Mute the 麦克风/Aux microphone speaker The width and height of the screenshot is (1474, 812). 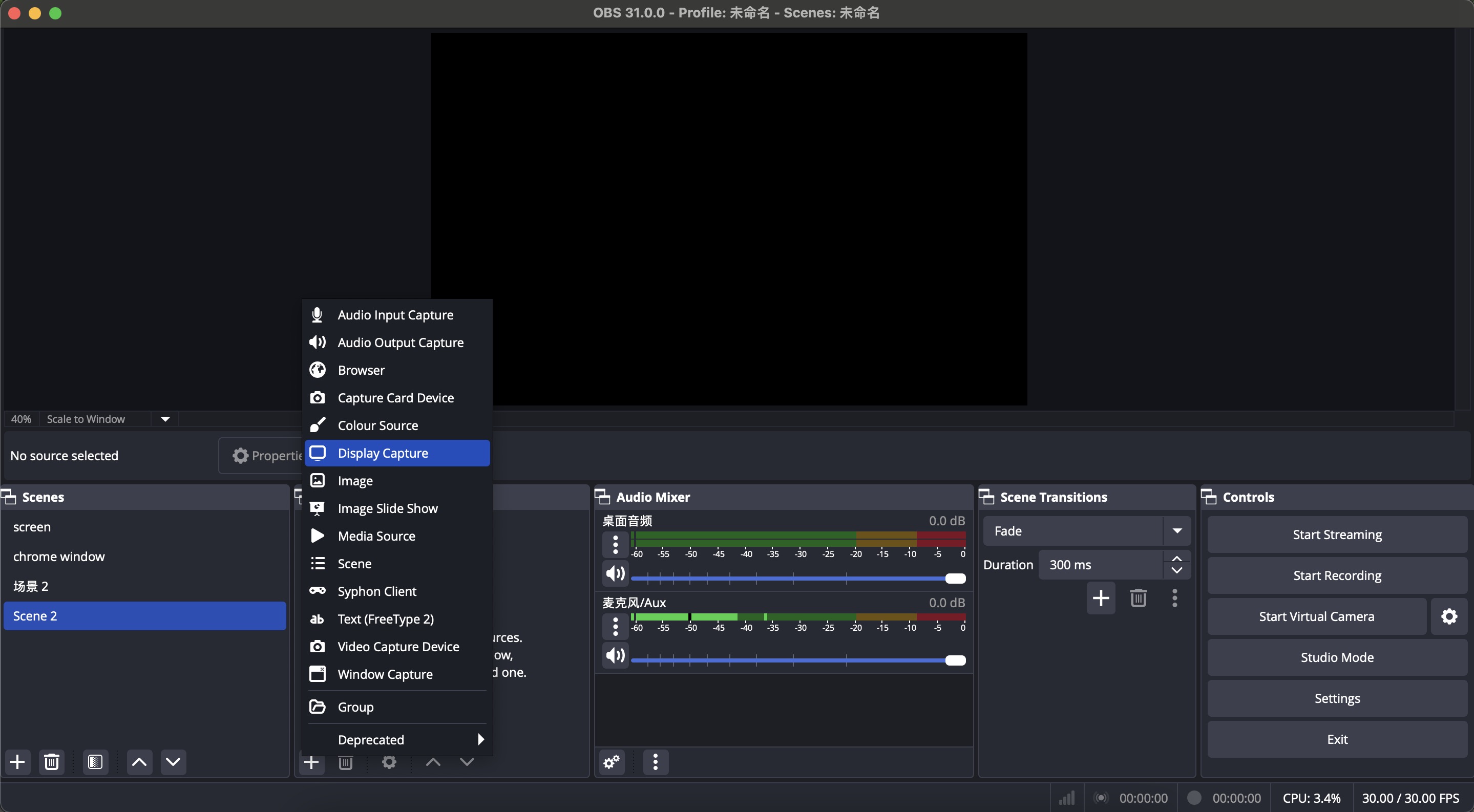pos(615,655)
